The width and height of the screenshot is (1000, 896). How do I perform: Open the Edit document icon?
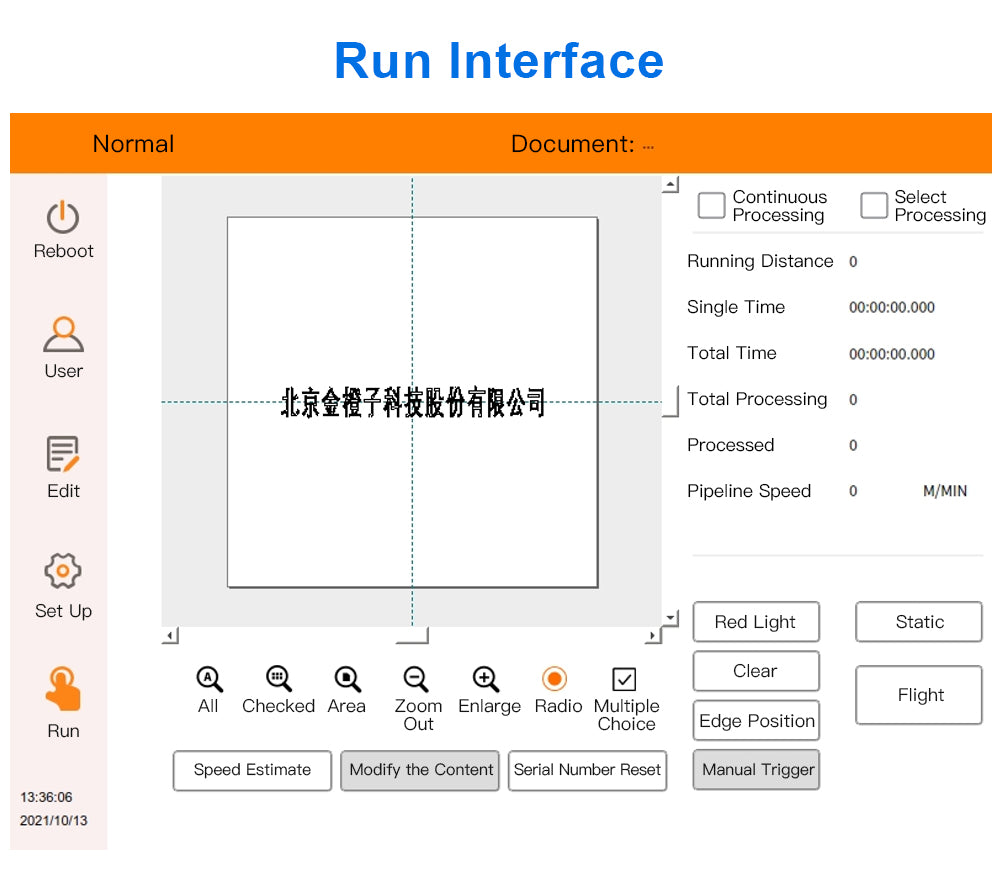pyautogui.click(x=63, y=454)
